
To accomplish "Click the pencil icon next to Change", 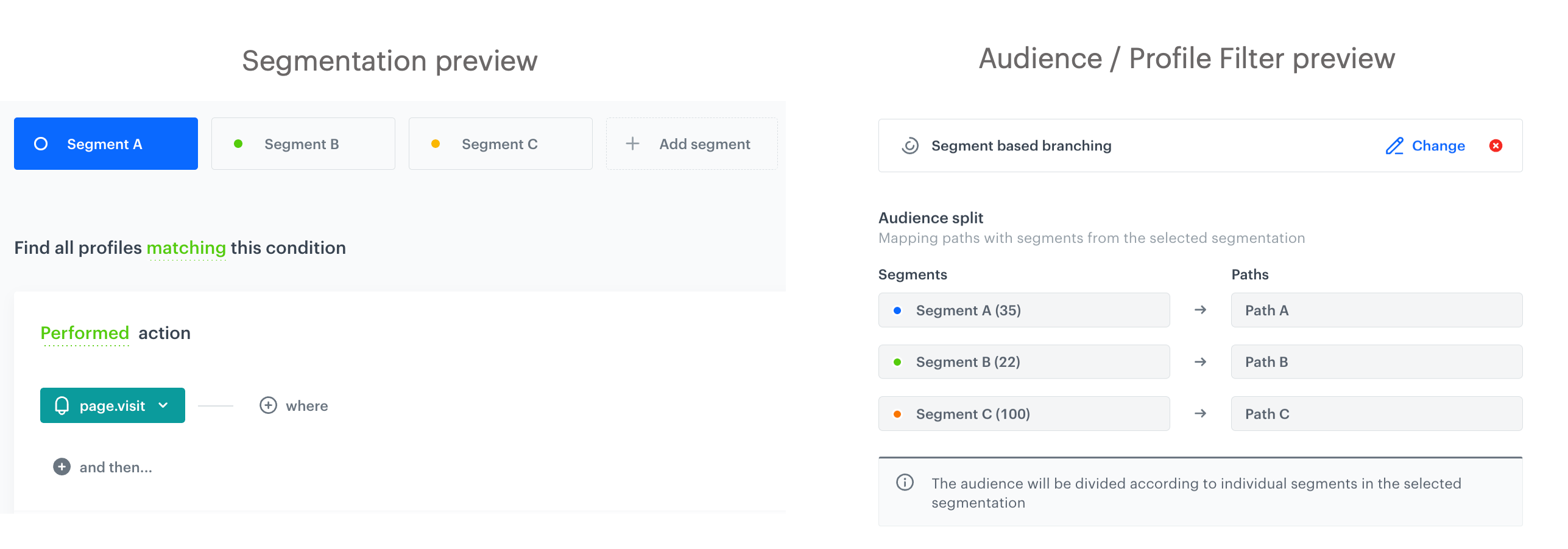I will [1394, 145].
